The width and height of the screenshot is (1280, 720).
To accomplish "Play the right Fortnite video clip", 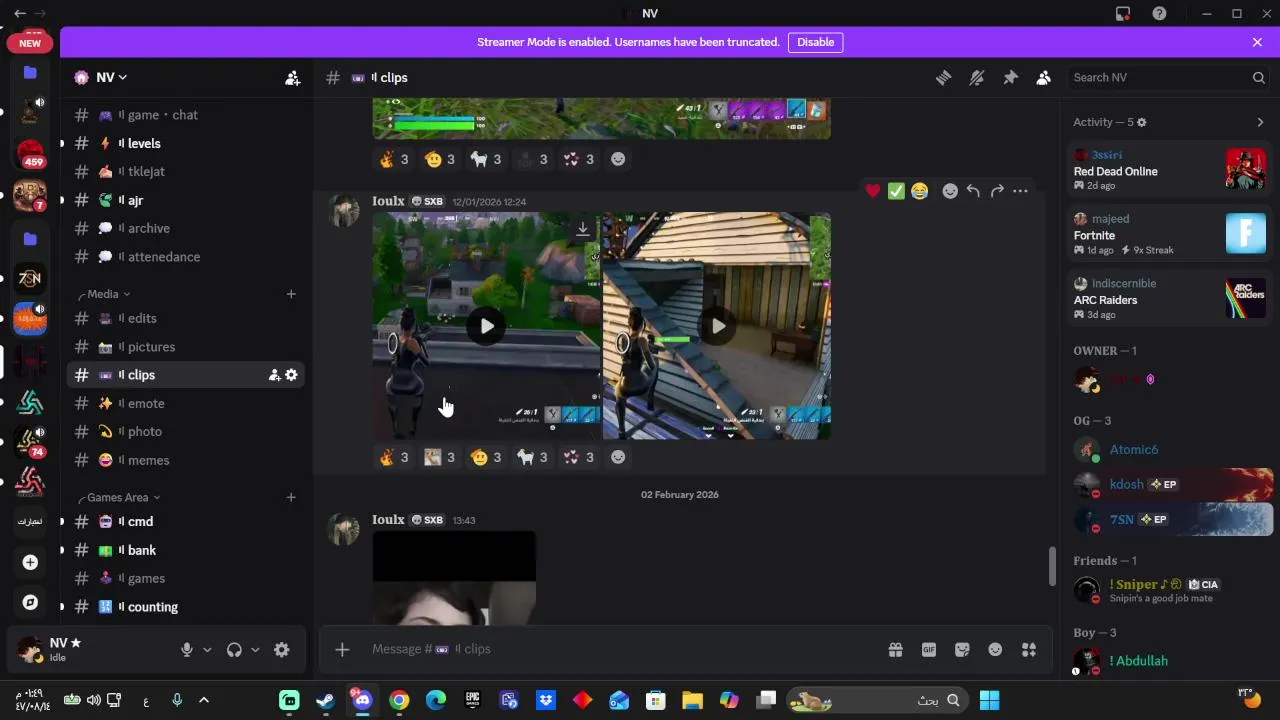I will click(718, 326).
